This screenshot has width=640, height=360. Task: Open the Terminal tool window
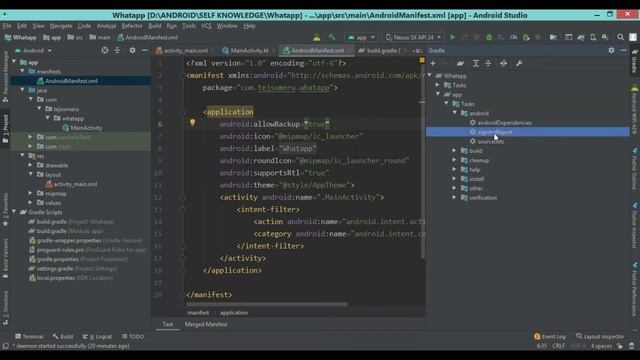tap(29, 337)
